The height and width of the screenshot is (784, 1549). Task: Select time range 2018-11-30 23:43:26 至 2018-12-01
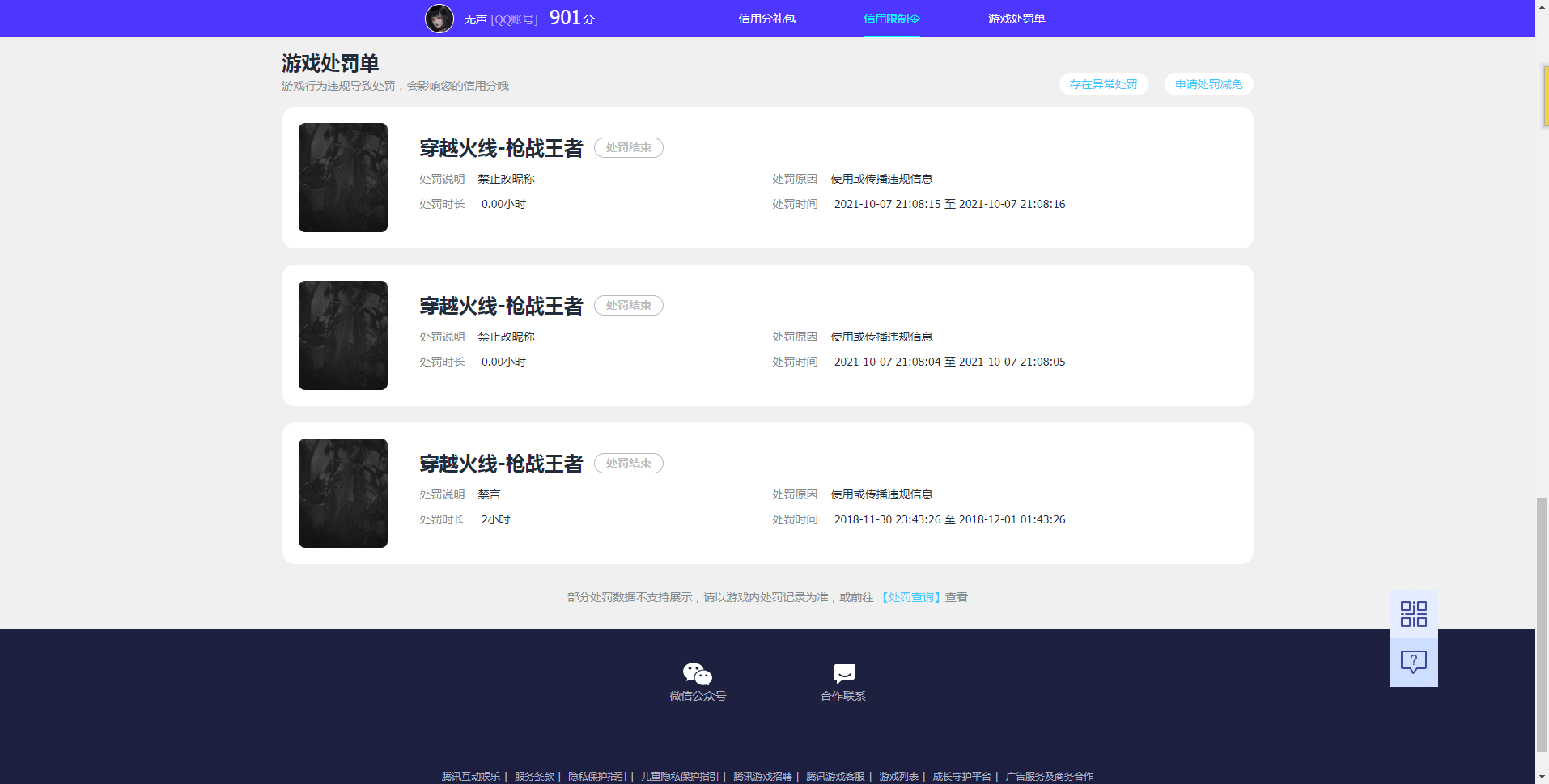pyautogui.click(x=949, y=519)
